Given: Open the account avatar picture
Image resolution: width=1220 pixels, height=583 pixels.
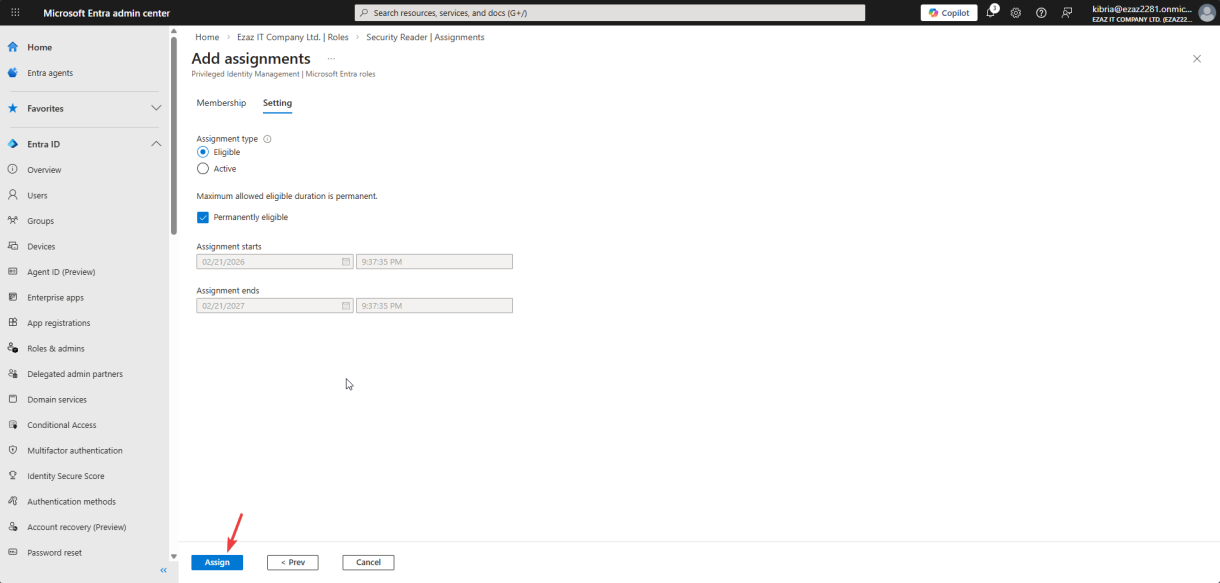Looking at the screenshot, I should (1206, 13).
